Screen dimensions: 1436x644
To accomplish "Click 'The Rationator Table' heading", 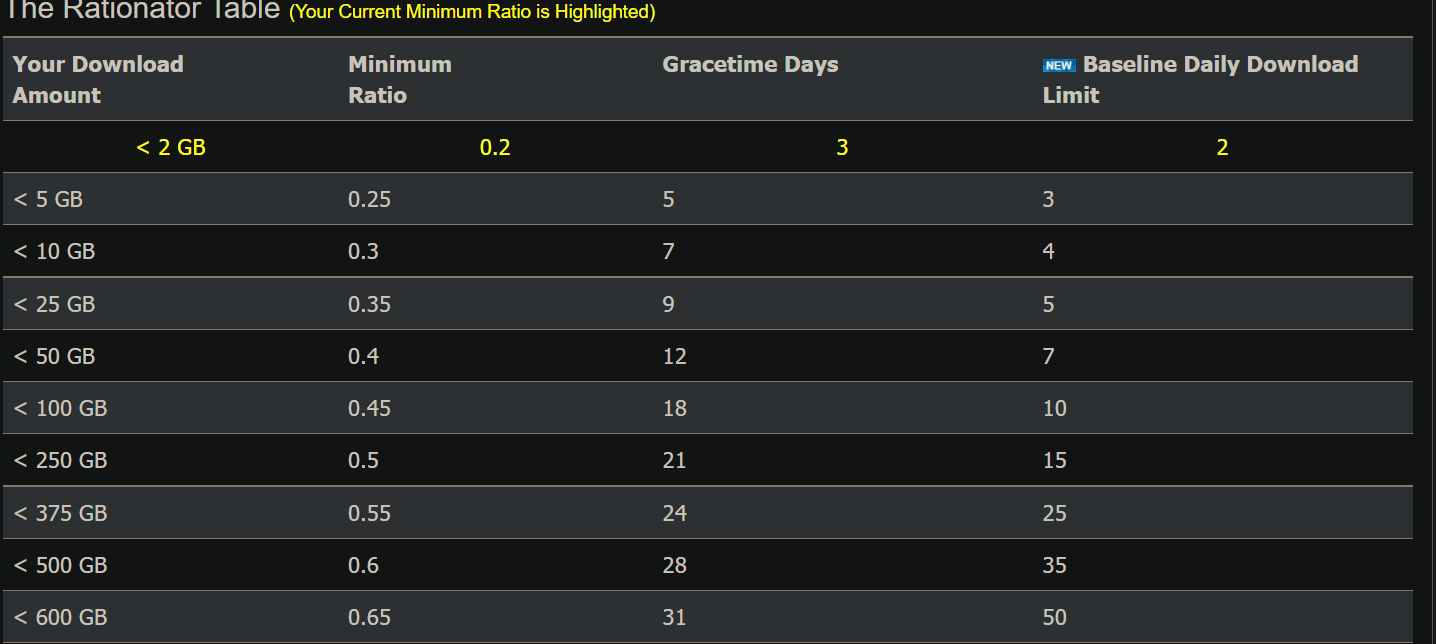I will coord(140,11).
